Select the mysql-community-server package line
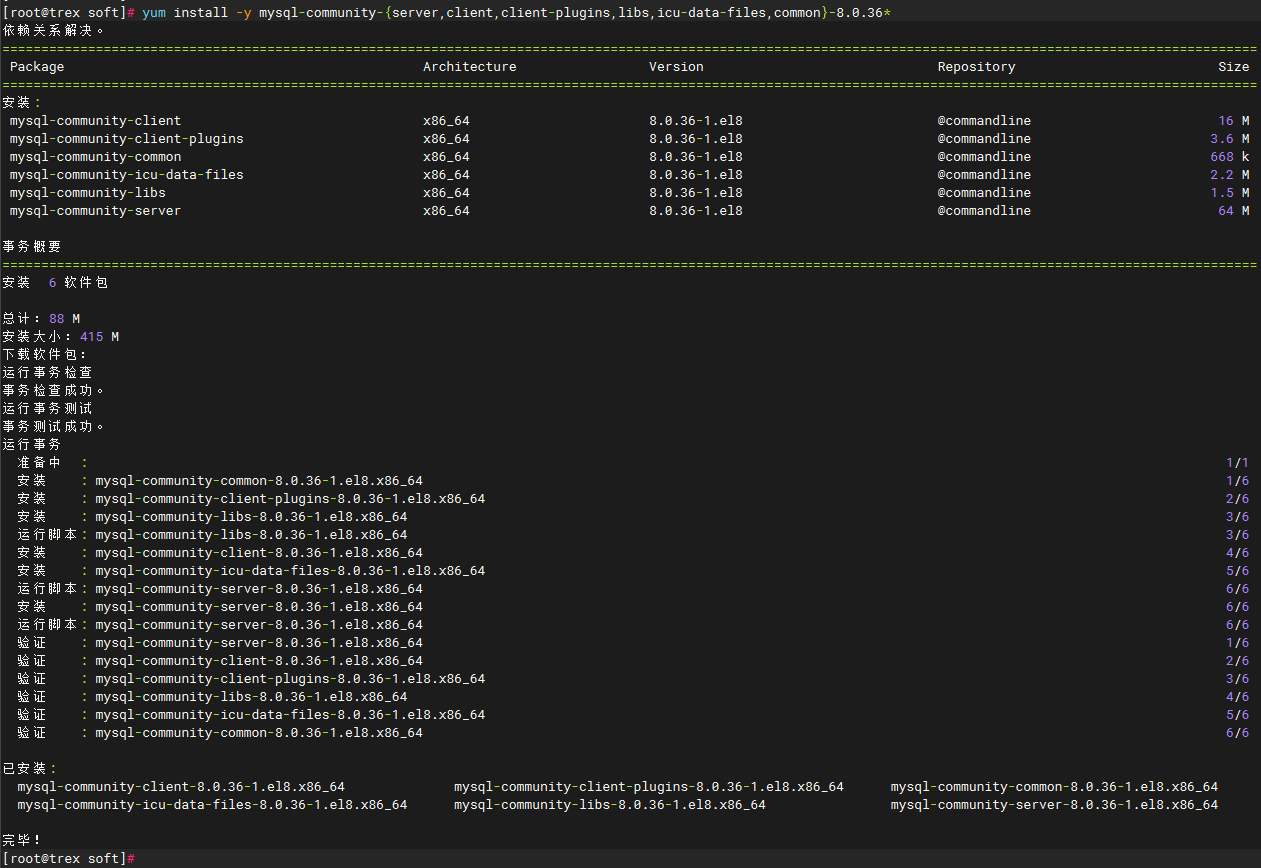Screen dimensions: 1261x868 point(95,210)
